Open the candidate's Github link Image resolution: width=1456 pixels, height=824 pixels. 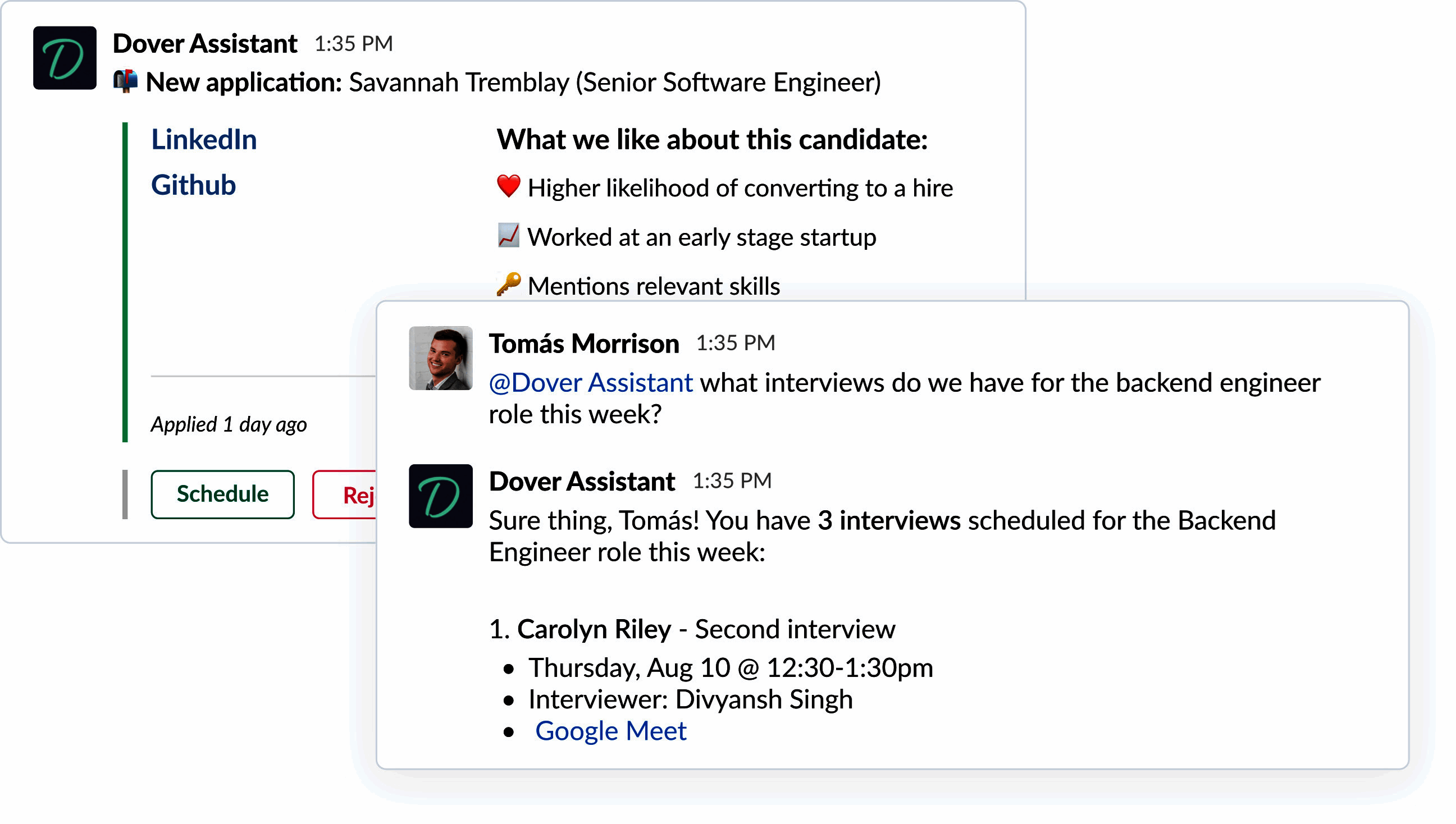click(x=193, y=185)
